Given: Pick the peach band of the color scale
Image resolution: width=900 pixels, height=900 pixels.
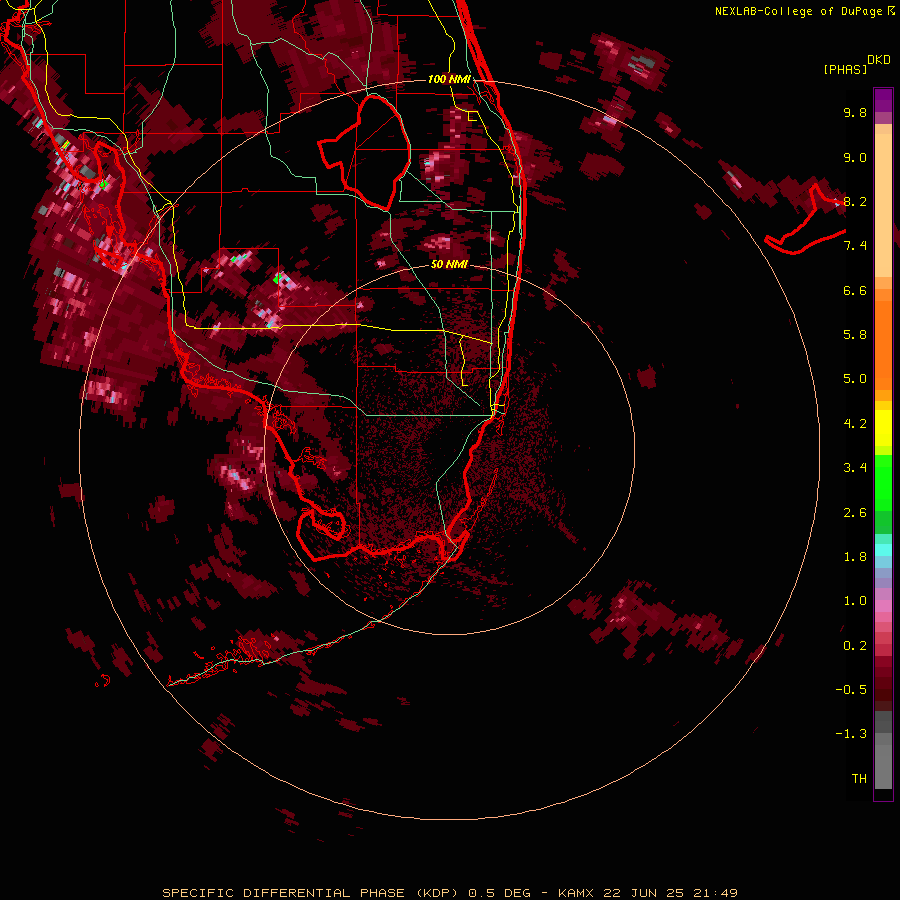Looking at the screenshot, I should click(883, 204).
